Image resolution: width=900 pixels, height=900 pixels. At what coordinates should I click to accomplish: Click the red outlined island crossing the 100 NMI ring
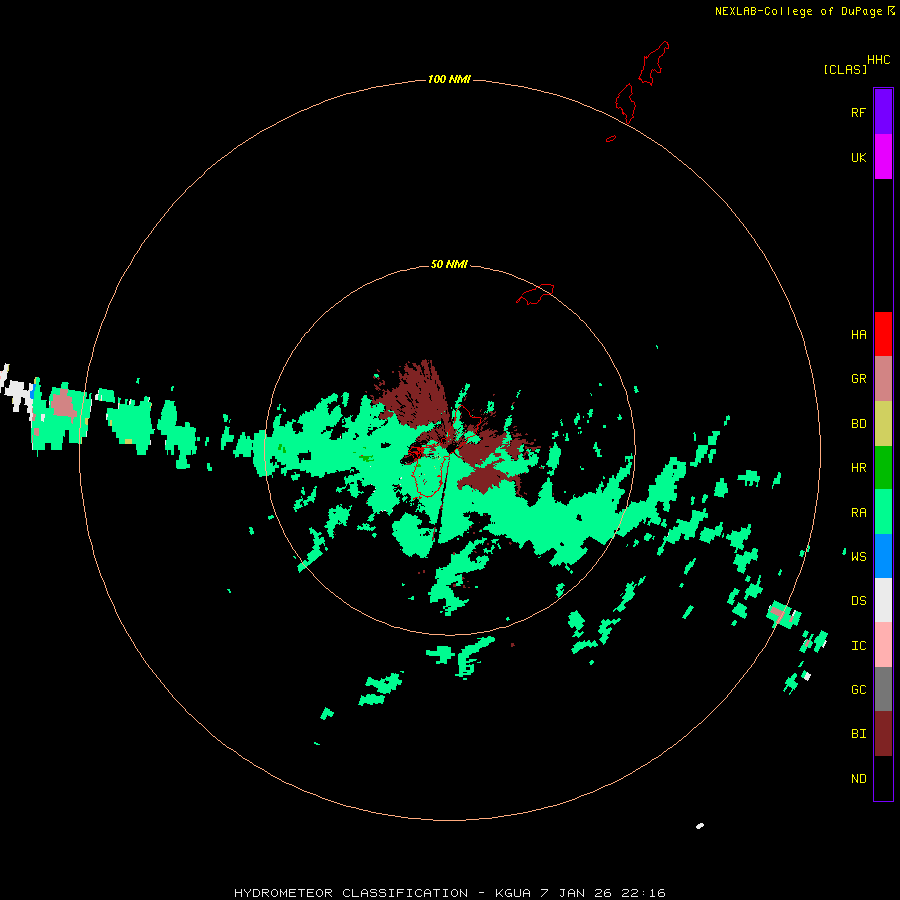point(626,103)
